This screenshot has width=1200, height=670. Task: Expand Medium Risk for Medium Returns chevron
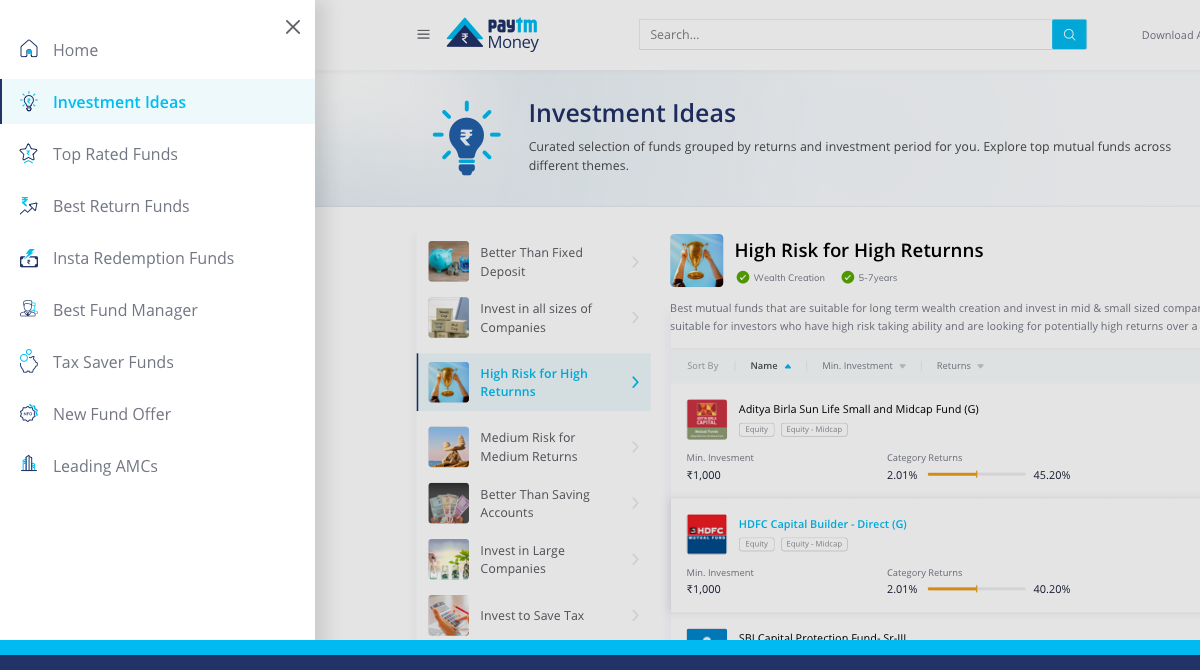click(x=635, y=447)
